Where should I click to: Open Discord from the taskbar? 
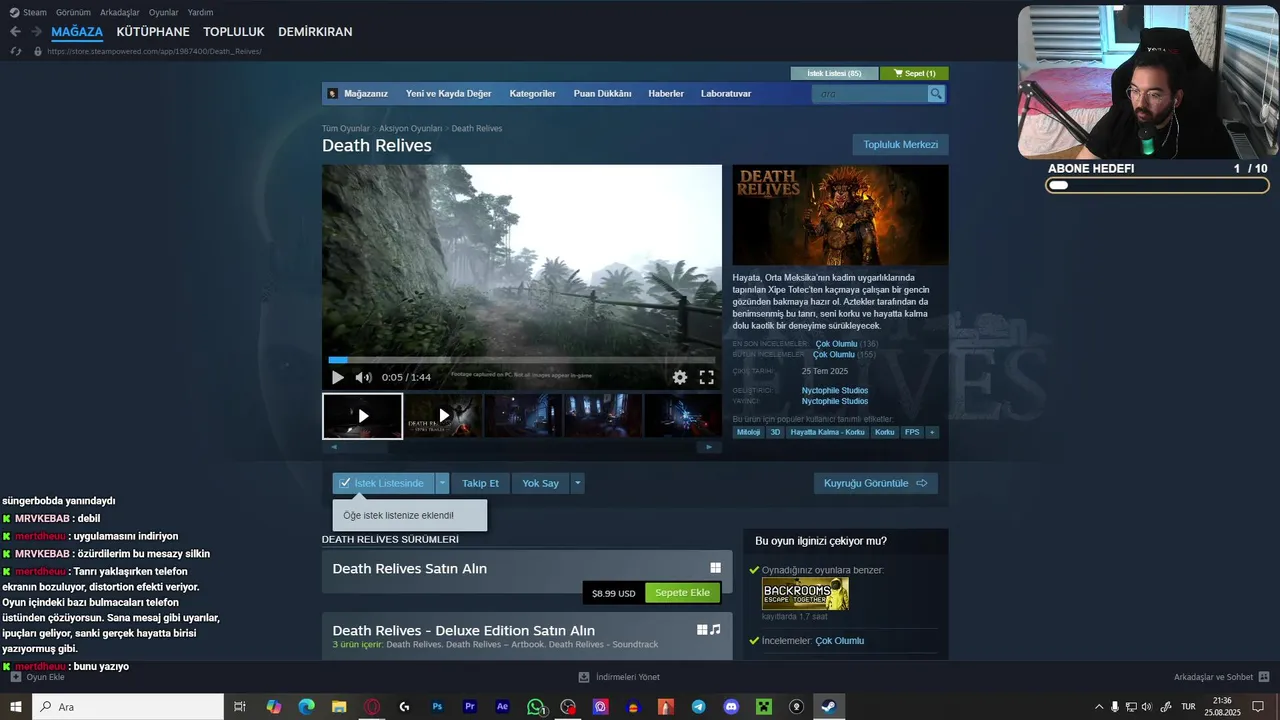click(x=731, y=707)
